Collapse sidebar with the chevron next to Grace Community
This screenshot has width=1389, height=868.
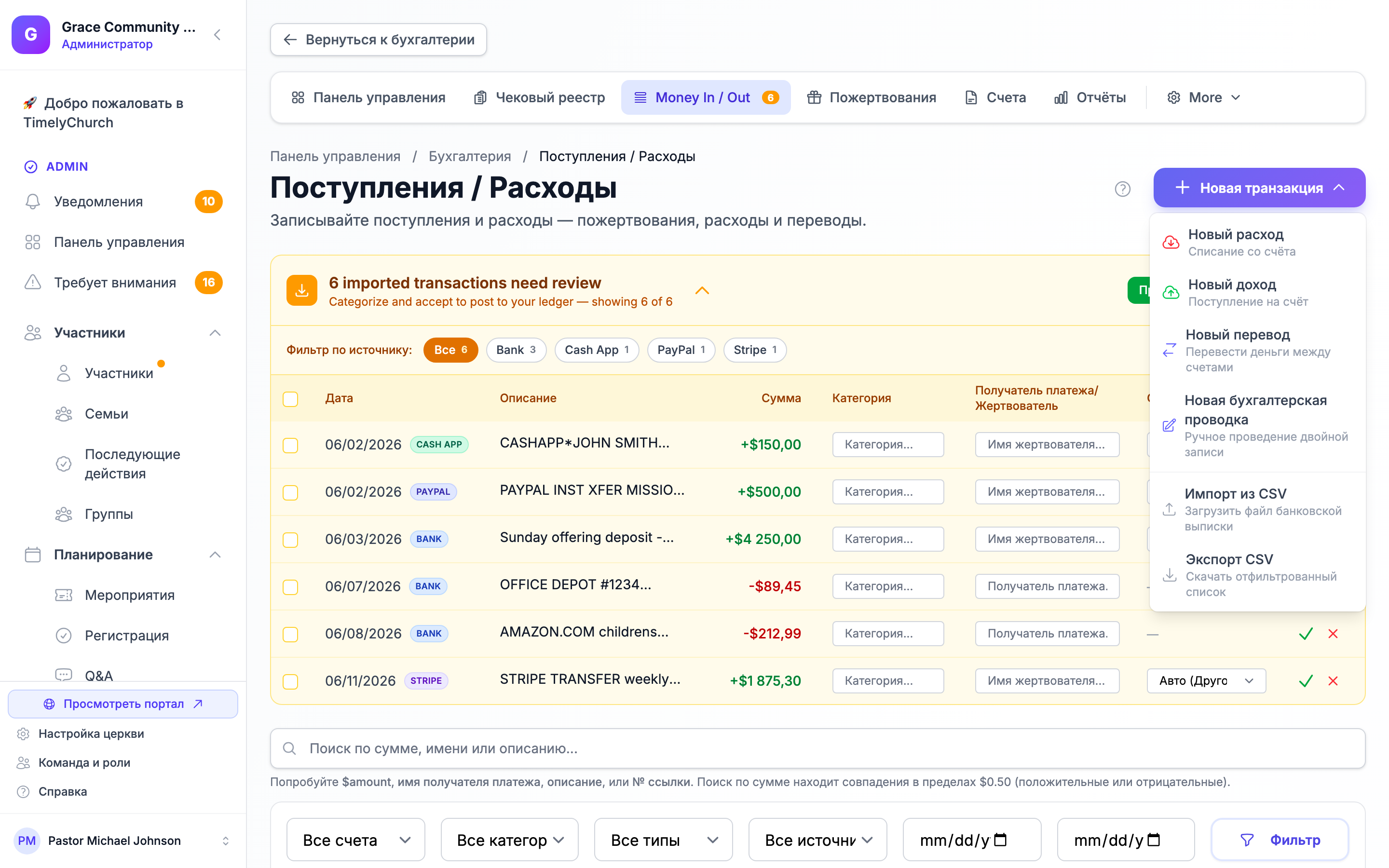tap(217, 35)
